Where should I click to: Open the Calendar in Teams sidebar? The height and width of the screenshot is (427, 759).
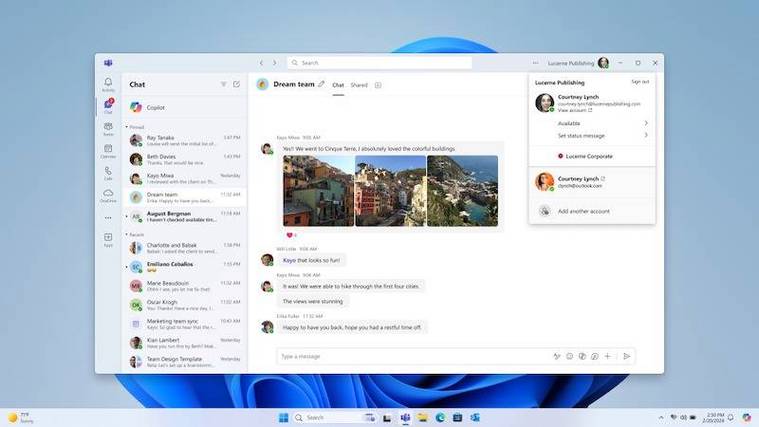click(x=108, y=150)
